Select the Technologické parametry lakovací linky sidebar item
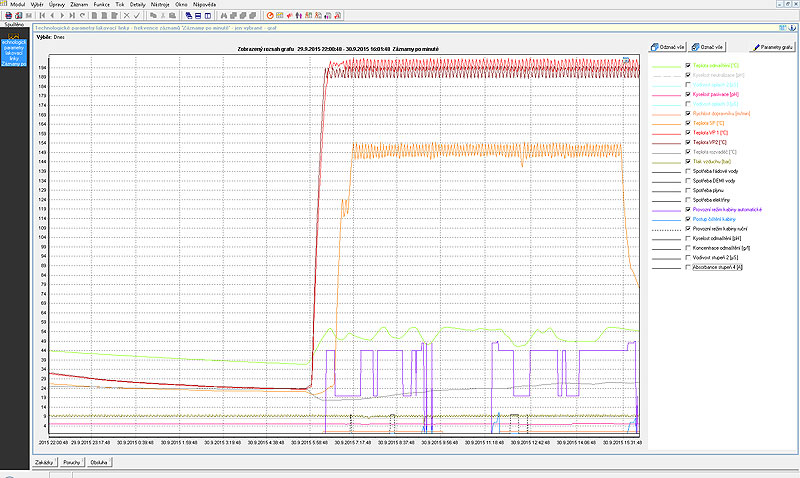This screenshot has width=800, height=478. tap(14, 56)
